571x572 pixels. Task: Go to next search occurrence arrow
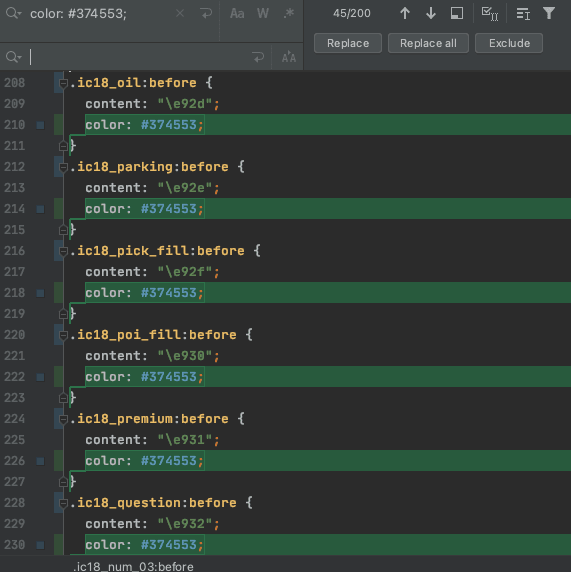pyautogui.click(x=431, y=14)
